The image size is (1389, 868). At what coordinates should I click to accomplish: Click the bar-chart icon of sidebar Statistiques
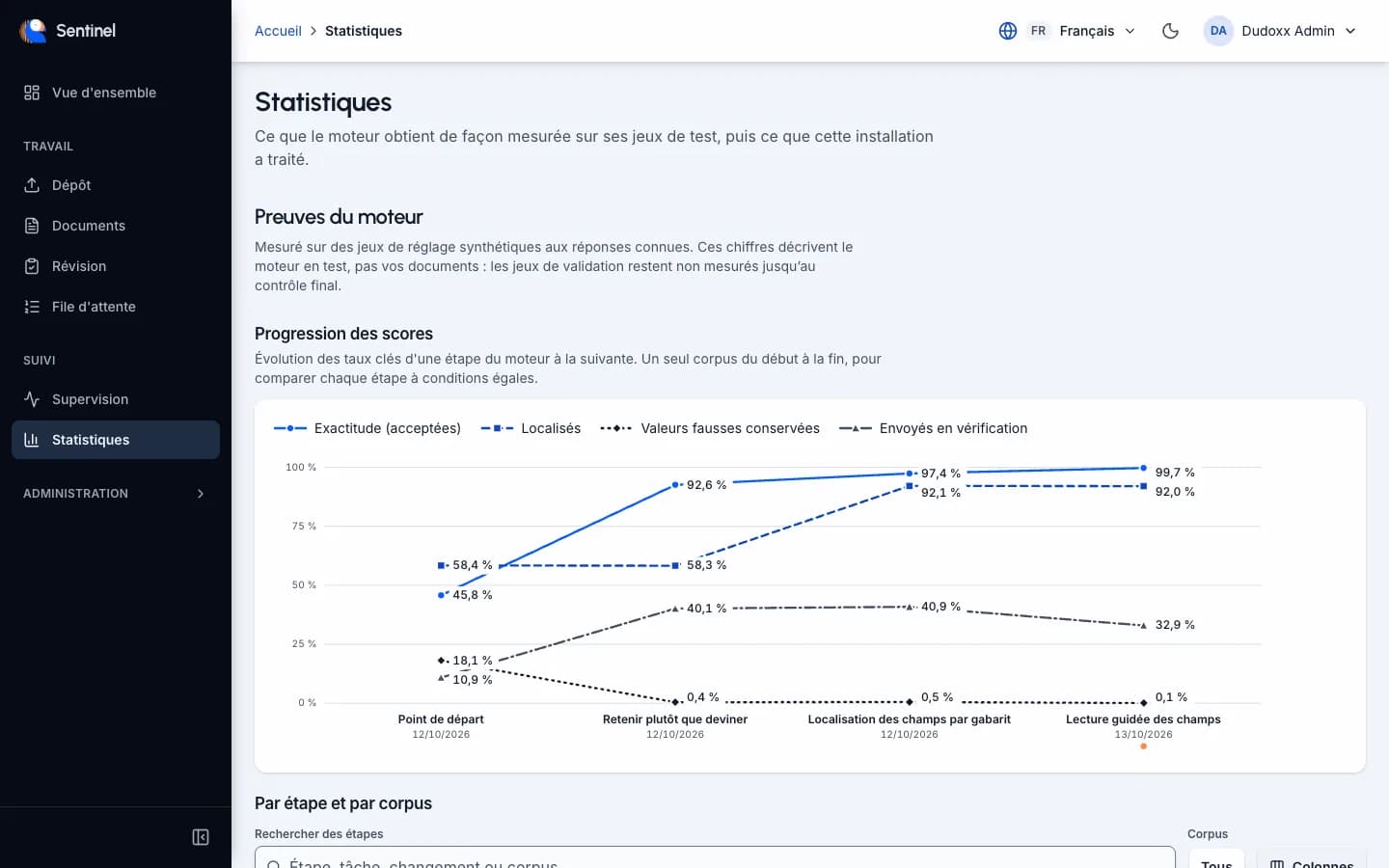point(32,440)
